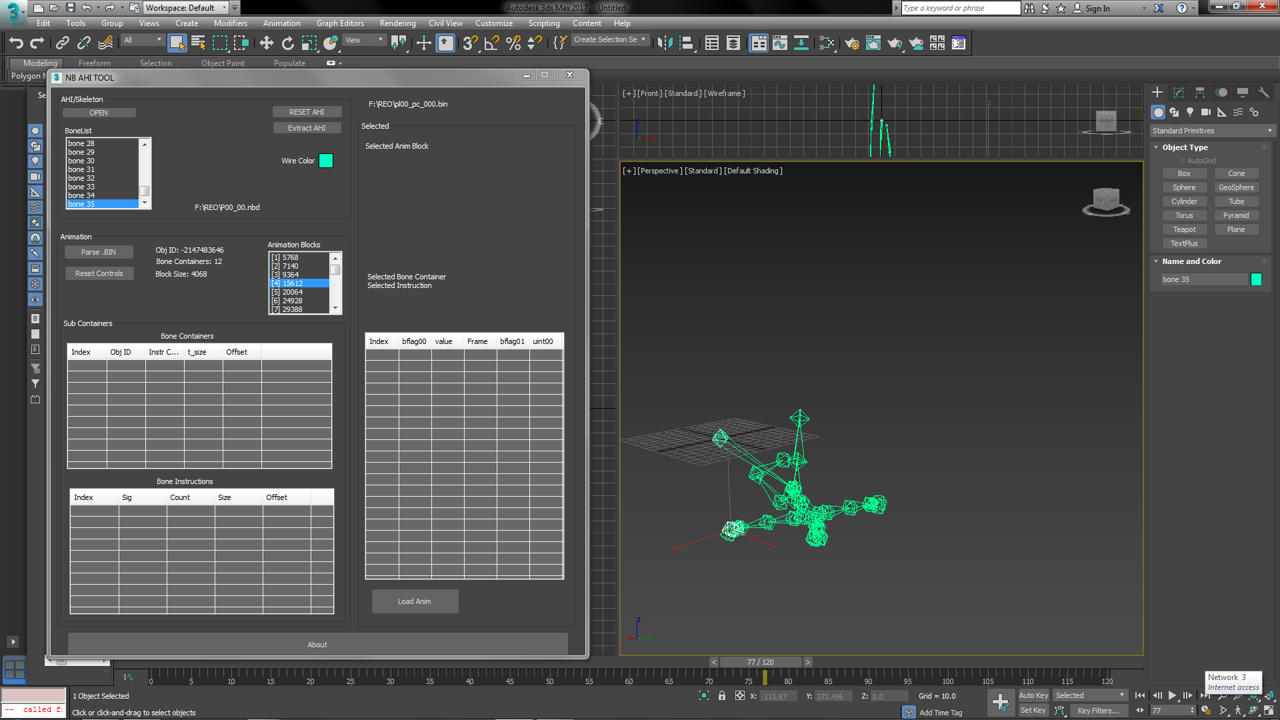This screenshot has height=720, width=1280.
Task: Jump with the Go to Start control
Action: [x=1140, y=696]
